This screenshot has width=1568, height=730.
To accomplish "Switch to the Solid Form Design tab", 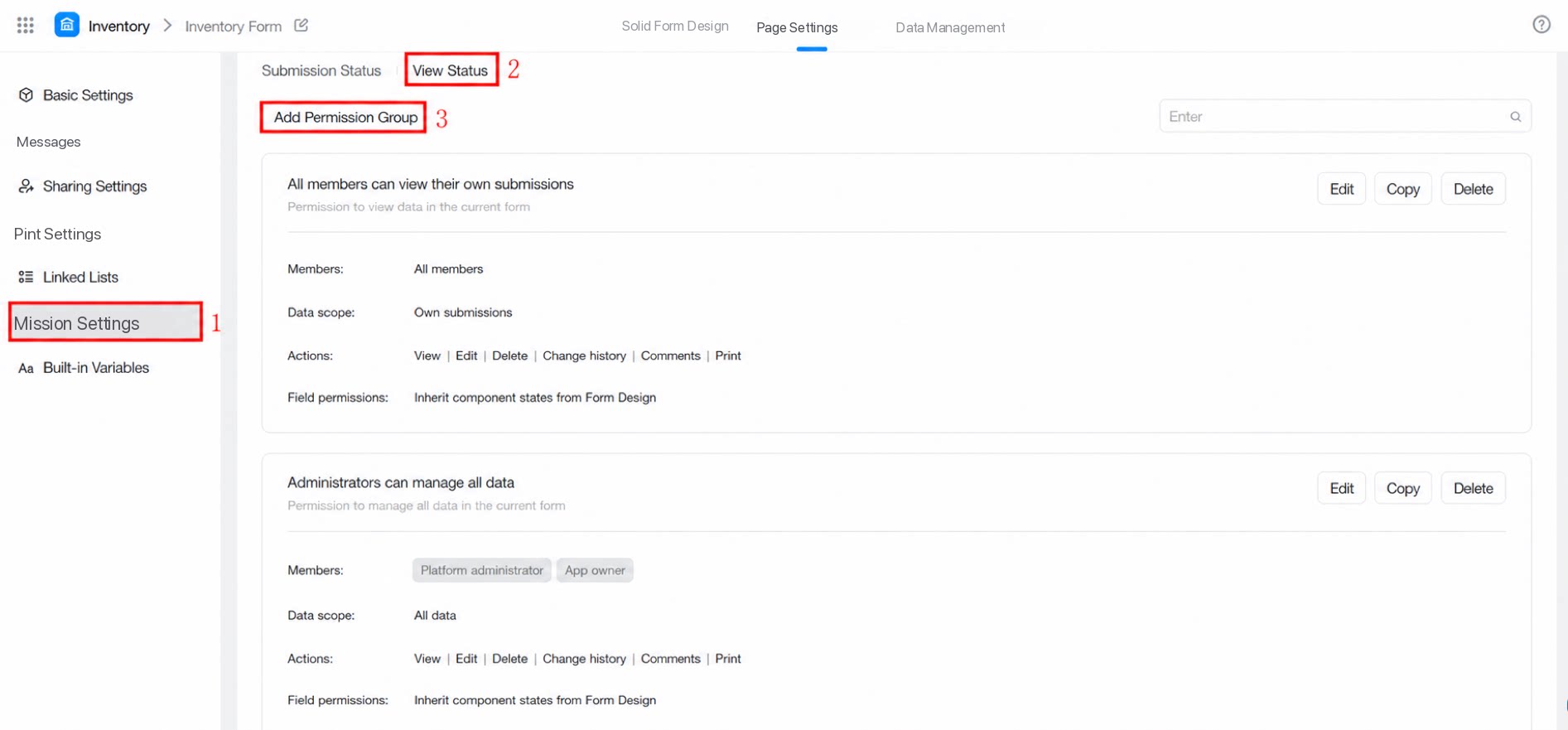I will (675, 26).
